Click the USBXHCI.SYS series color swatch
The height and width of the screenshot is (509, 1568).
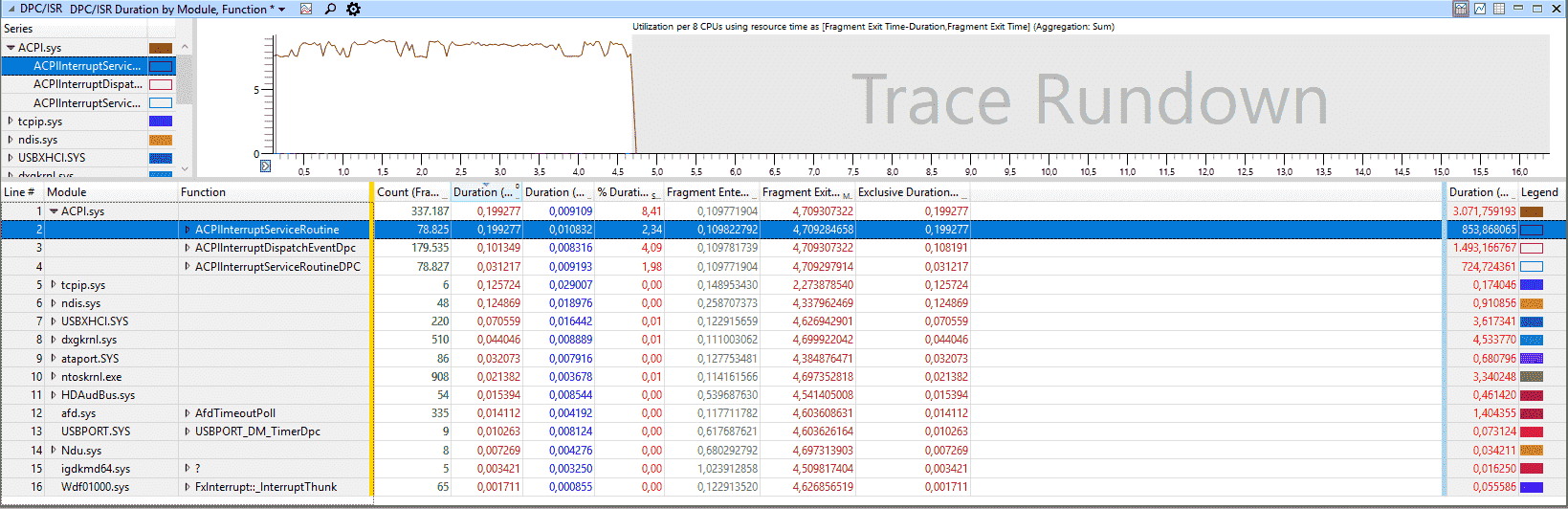pos(161,158)
